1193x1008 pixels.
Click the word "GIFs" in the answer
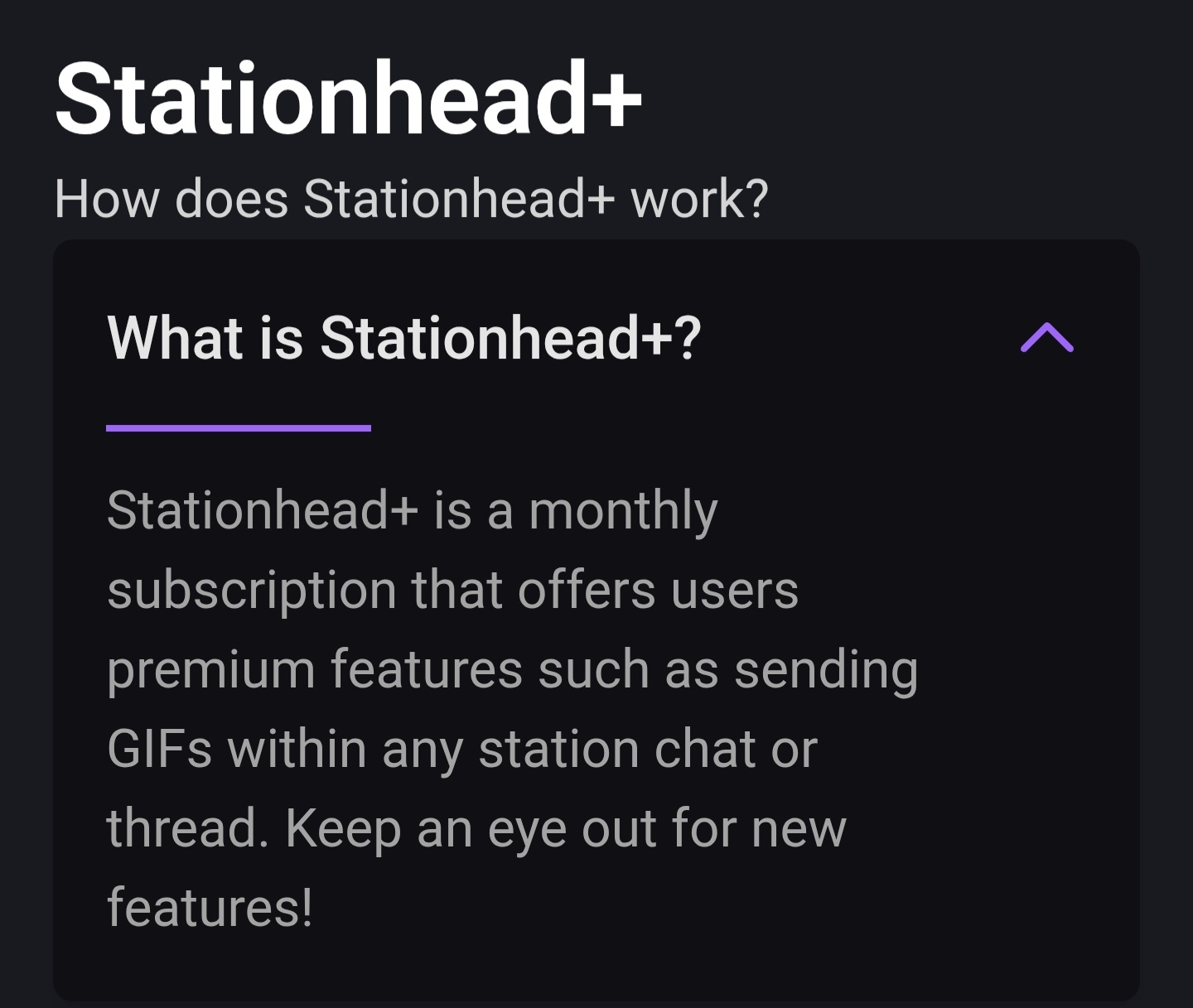(x=159, y=749)
